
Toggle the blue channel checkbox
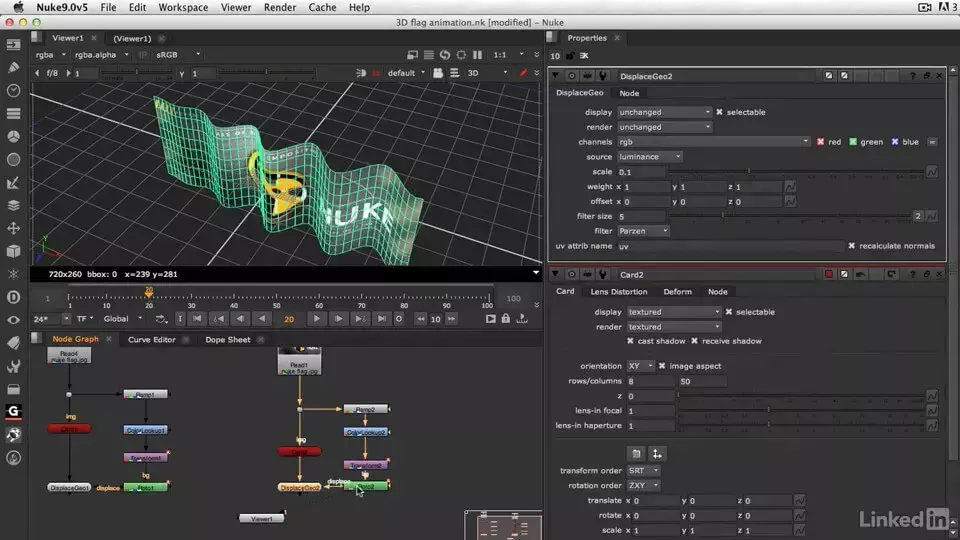[895, 142]
